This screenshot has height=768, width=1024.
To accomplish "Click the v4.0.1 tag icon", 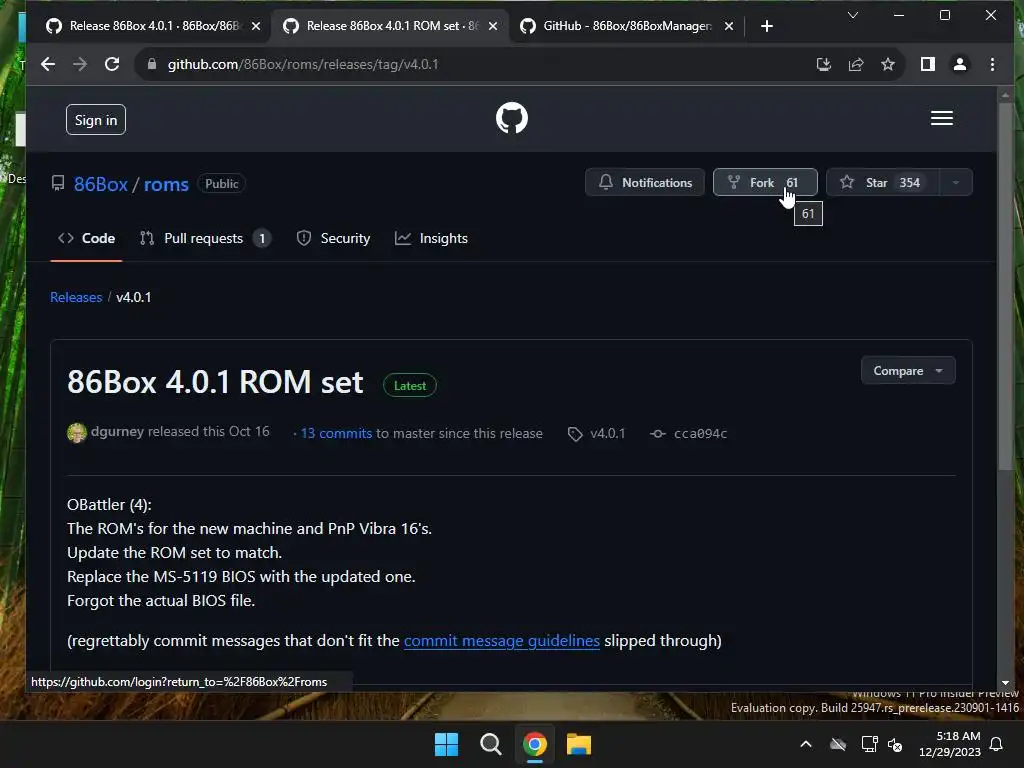I will pos(575,434).
